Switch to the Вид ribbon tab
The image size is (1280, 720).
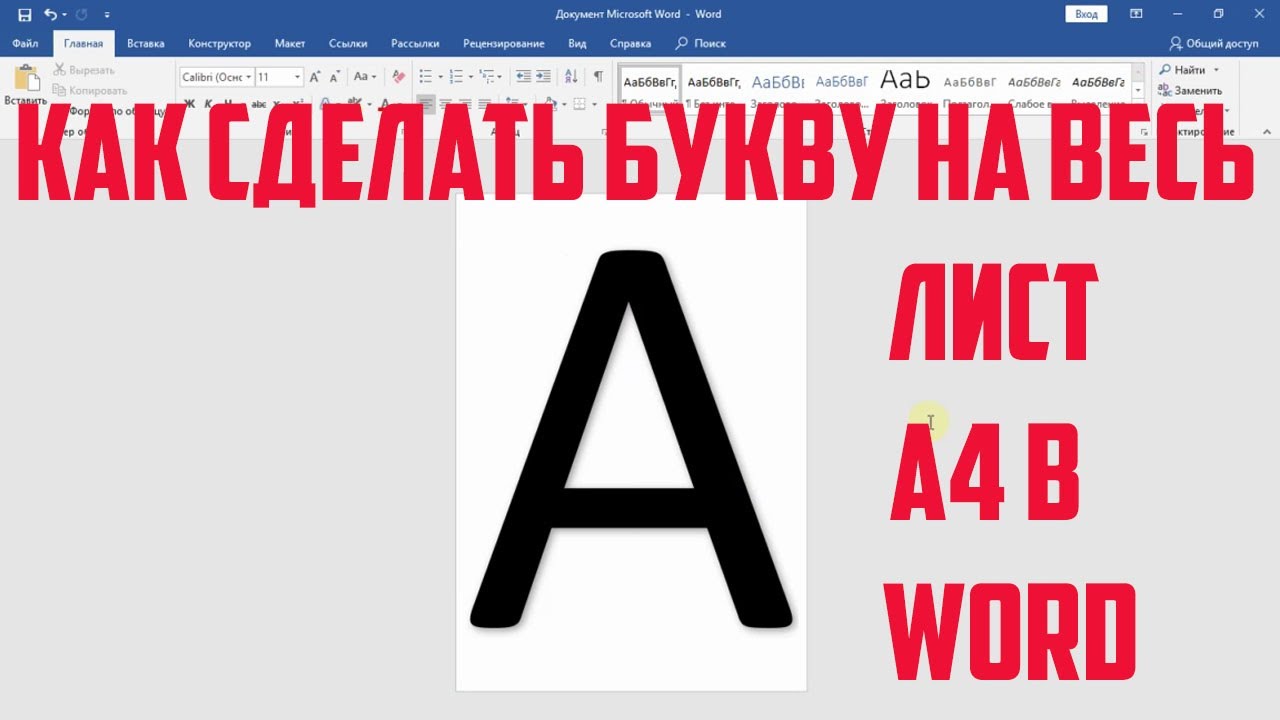pos(577,43)
